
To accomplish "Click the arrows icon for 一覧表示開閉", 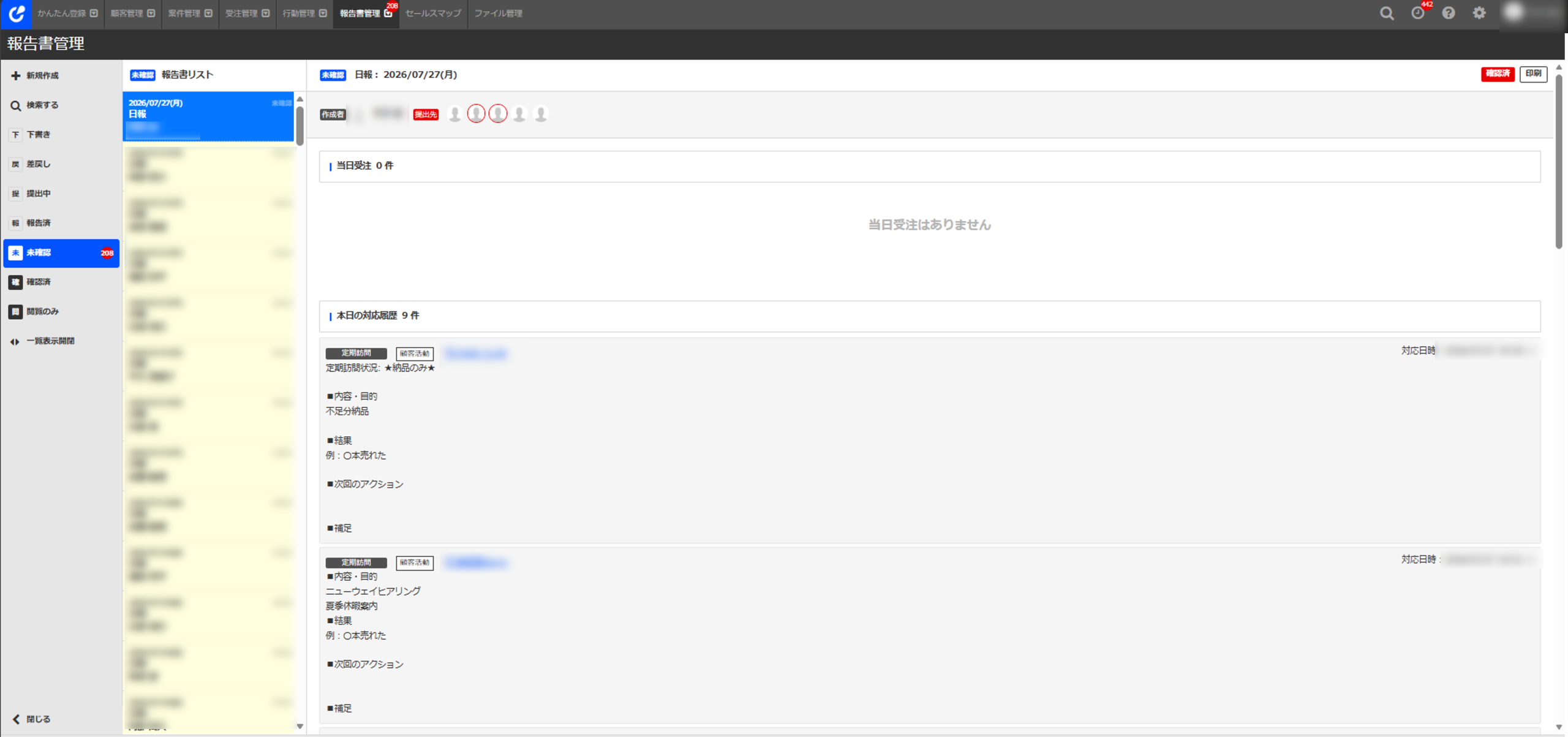I will [15, 341].
